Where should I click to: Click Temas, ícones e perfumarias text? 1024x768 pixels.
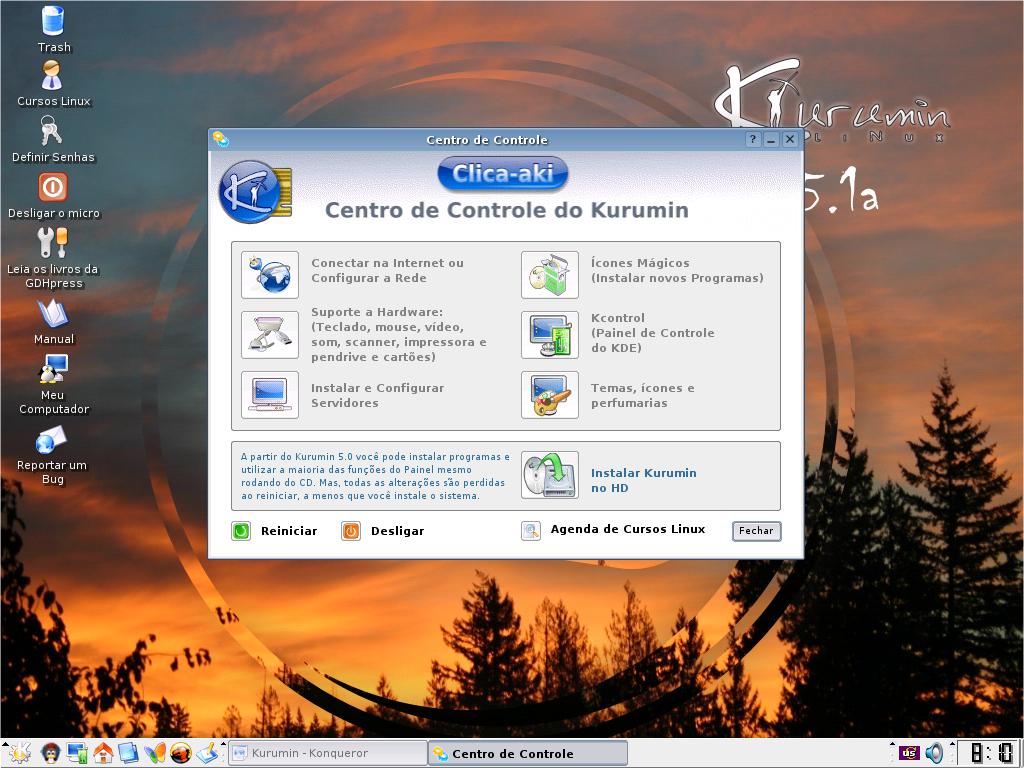point(643,395)
